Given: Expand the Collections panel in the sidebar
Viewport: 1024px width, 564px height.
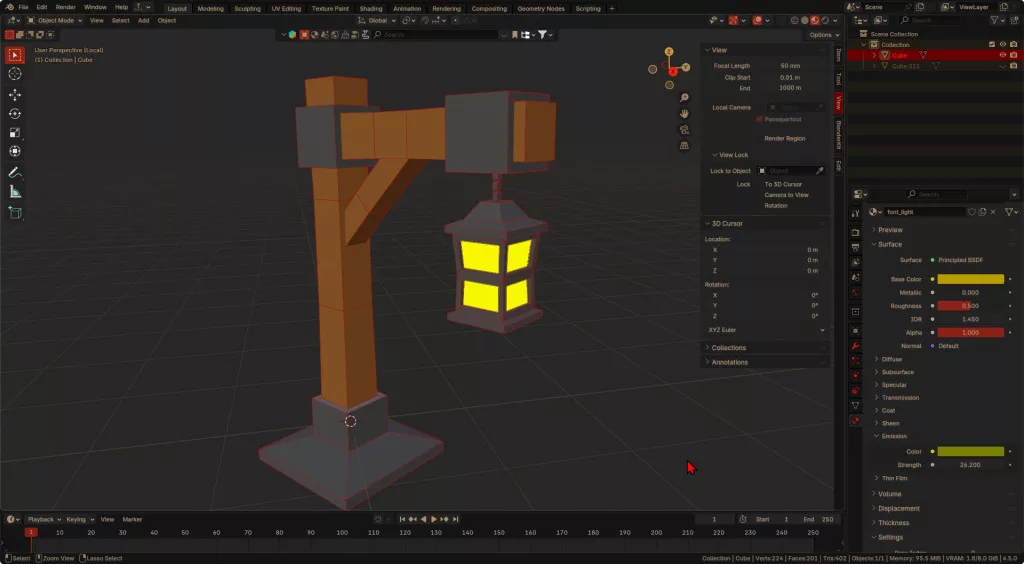Looking at the screenshot, I should pyautogui.click(x=728, y=347).
